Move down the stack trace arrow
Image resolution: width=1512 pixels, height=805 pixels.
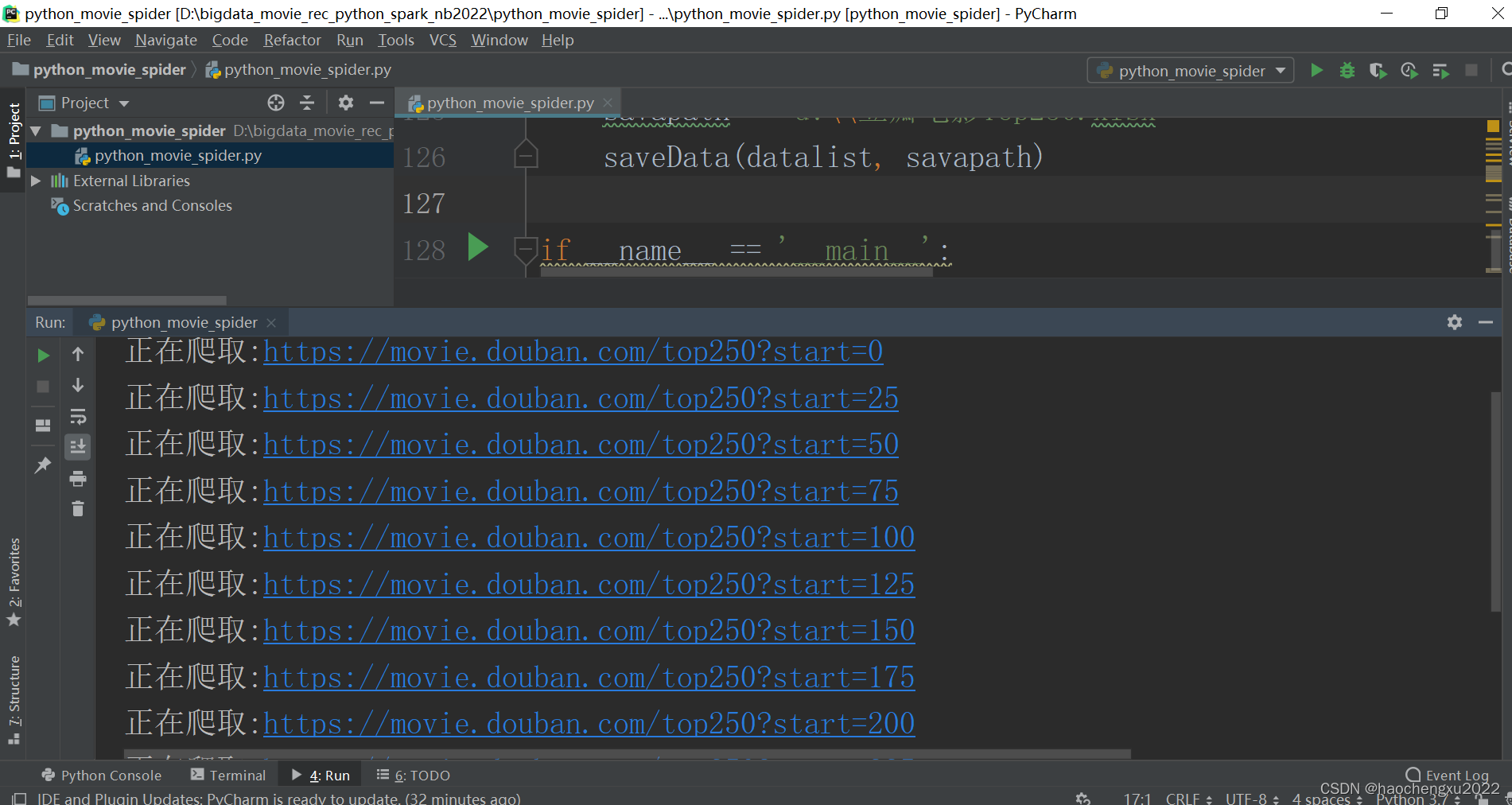[78, 385]
